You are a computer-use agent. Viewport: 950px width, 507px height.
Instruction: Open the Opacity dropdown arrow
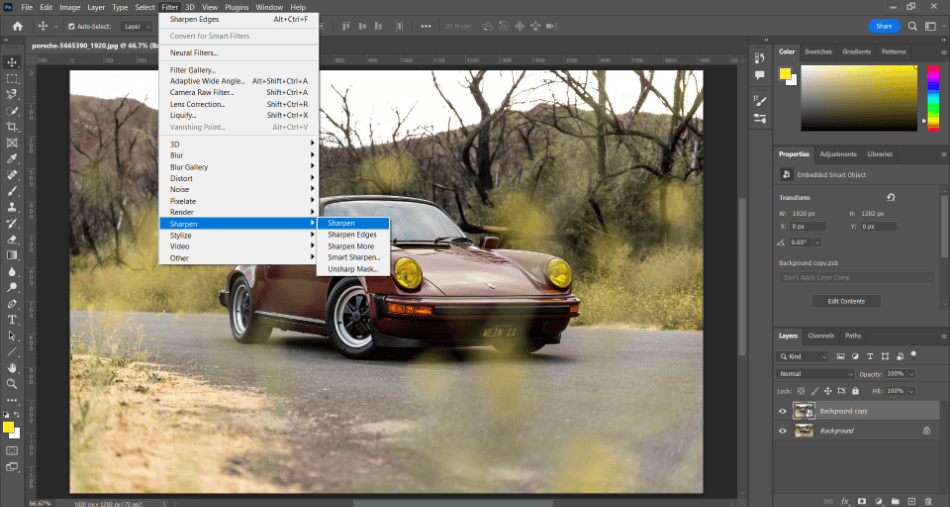(911, 374)
